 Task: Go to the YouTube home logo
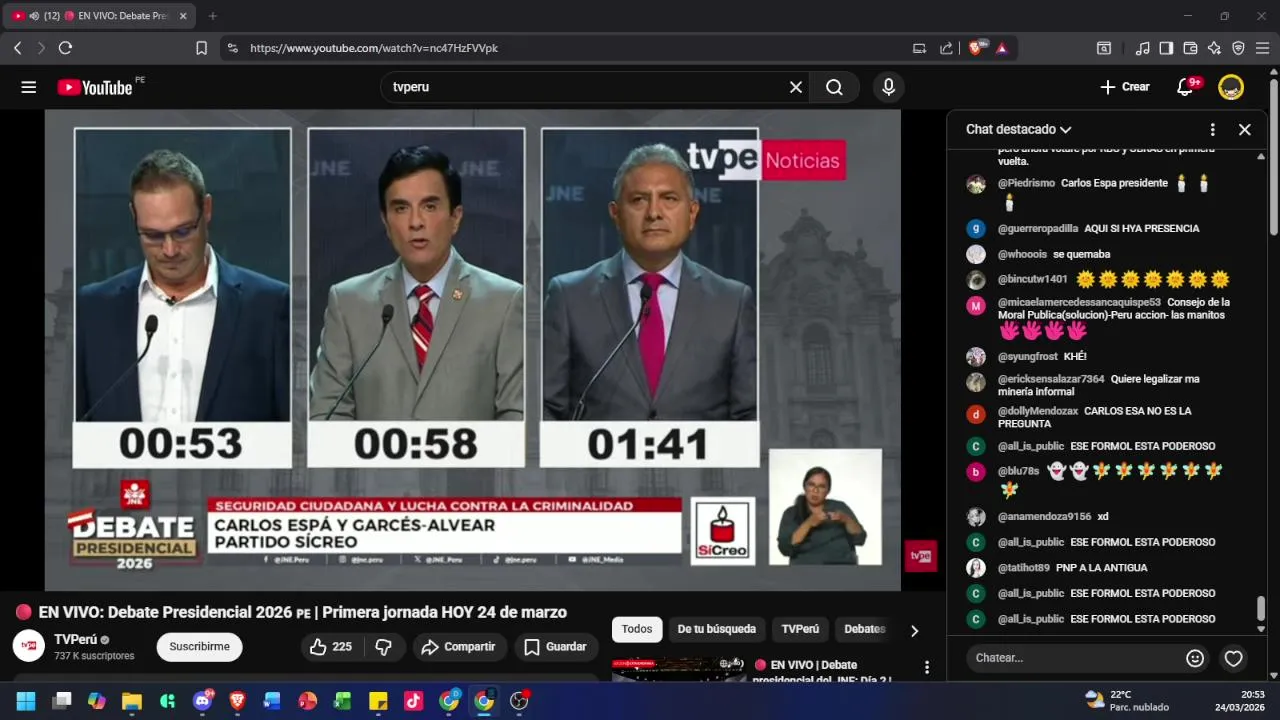(x=95, y=87)
